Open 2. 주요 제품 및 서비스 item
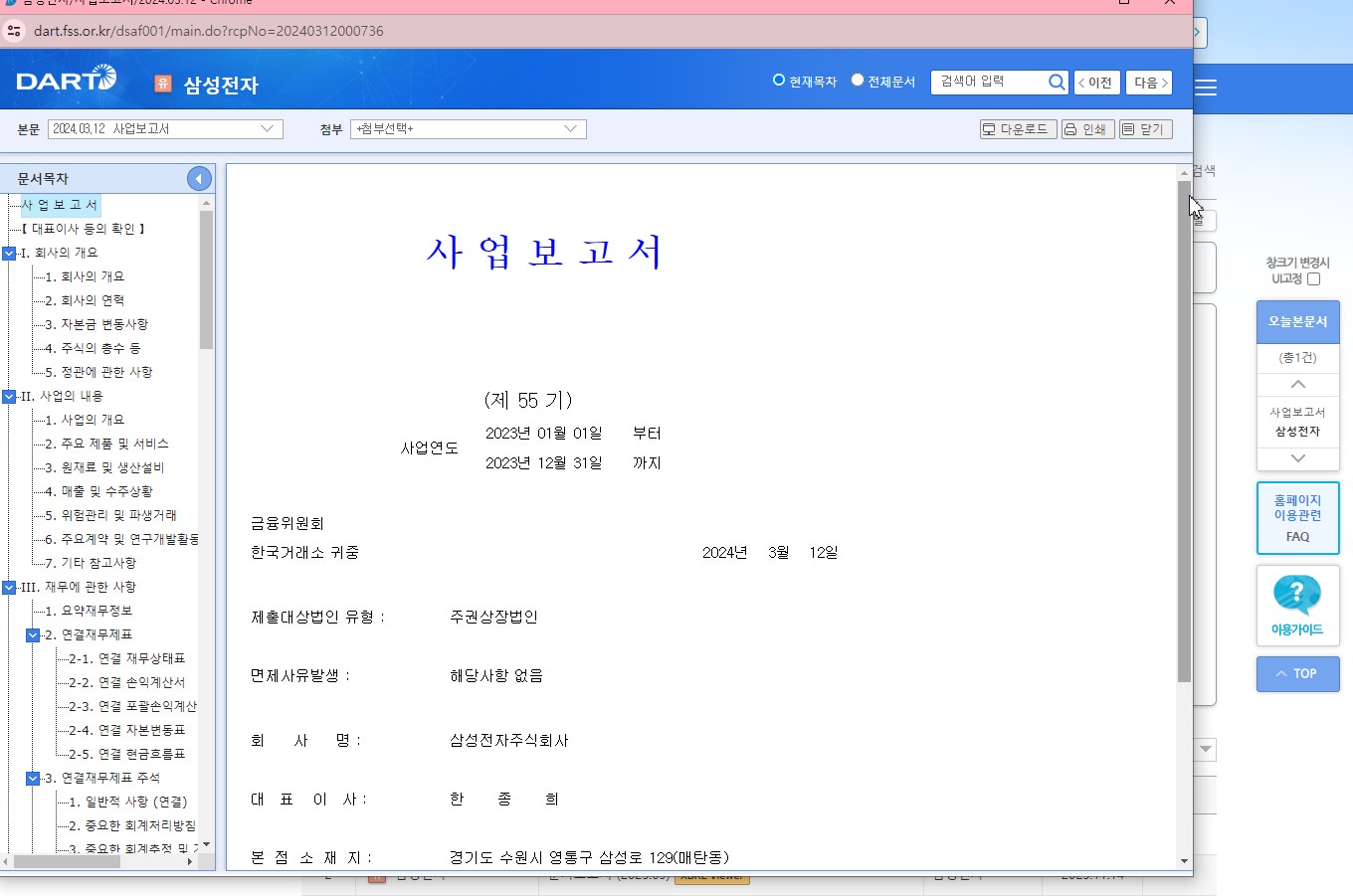 coord(106,444)
